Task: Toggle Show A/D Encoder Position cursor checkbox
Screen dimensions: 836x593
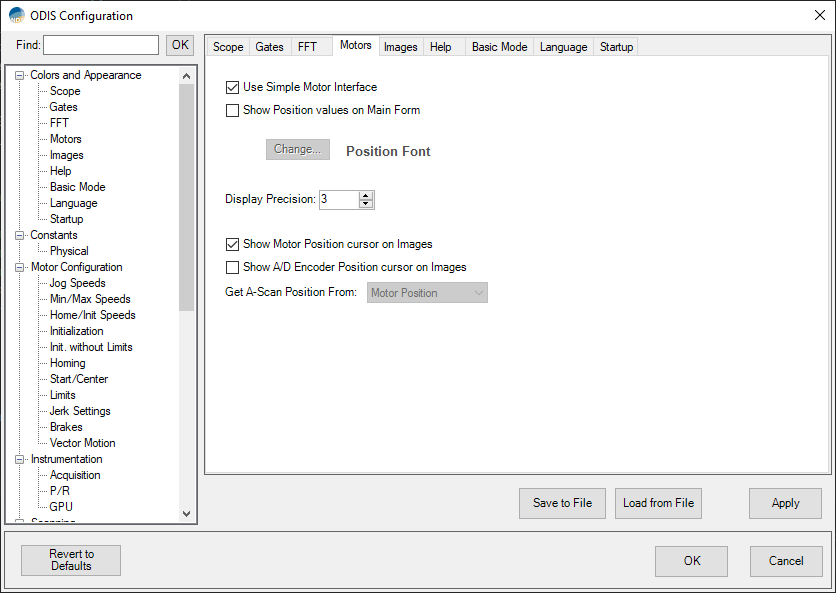Action: pyautogui.click(x=233, y=267)
